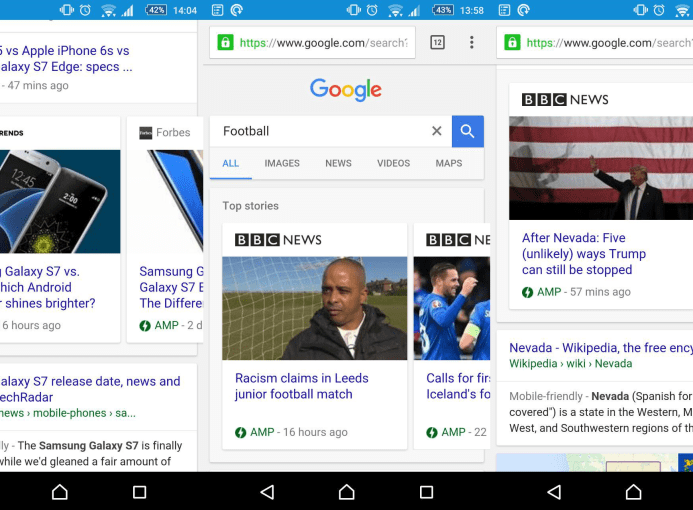The height and width of the screenshot is (510, 693).
Task: Open Calls for Iceland story headline
Action: tap(458, 386)
